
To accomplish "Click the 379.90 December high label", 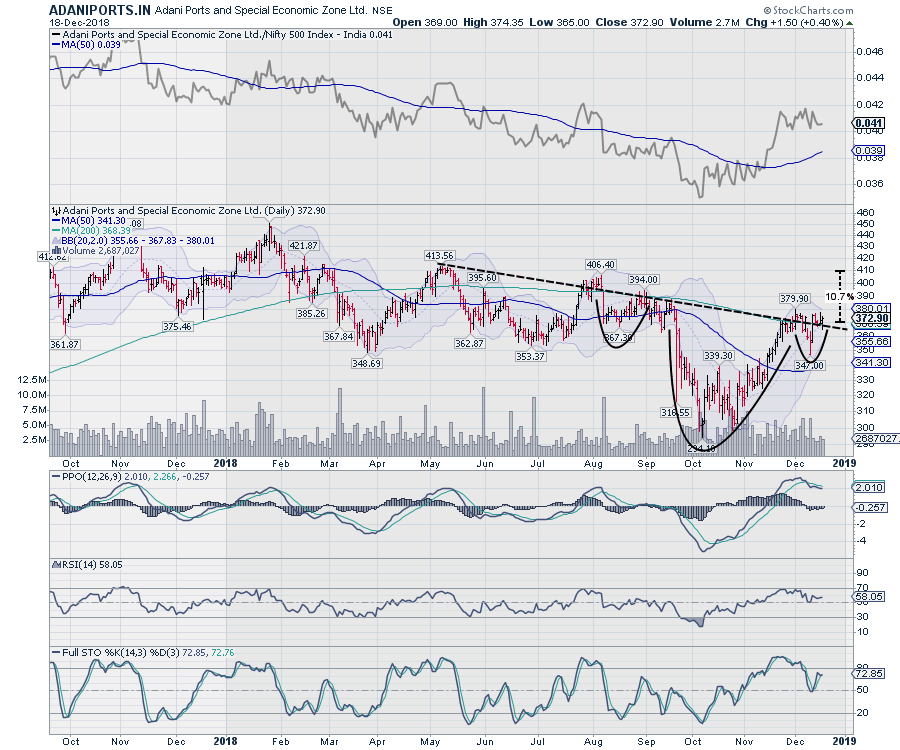I will (794, 298).
